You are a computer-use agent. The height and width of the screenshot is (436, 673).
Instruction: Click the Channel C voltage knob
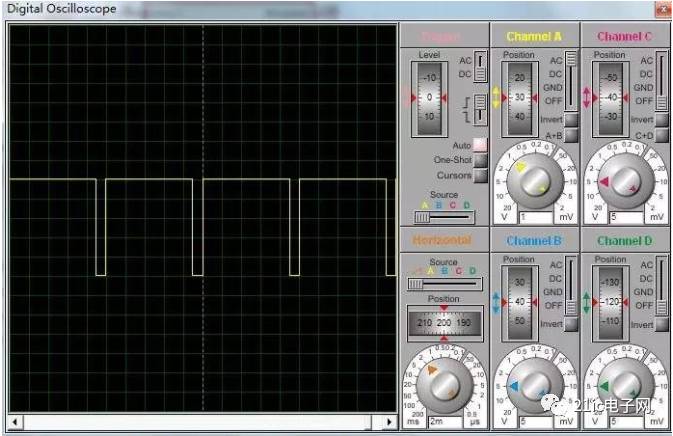point(625,181)
